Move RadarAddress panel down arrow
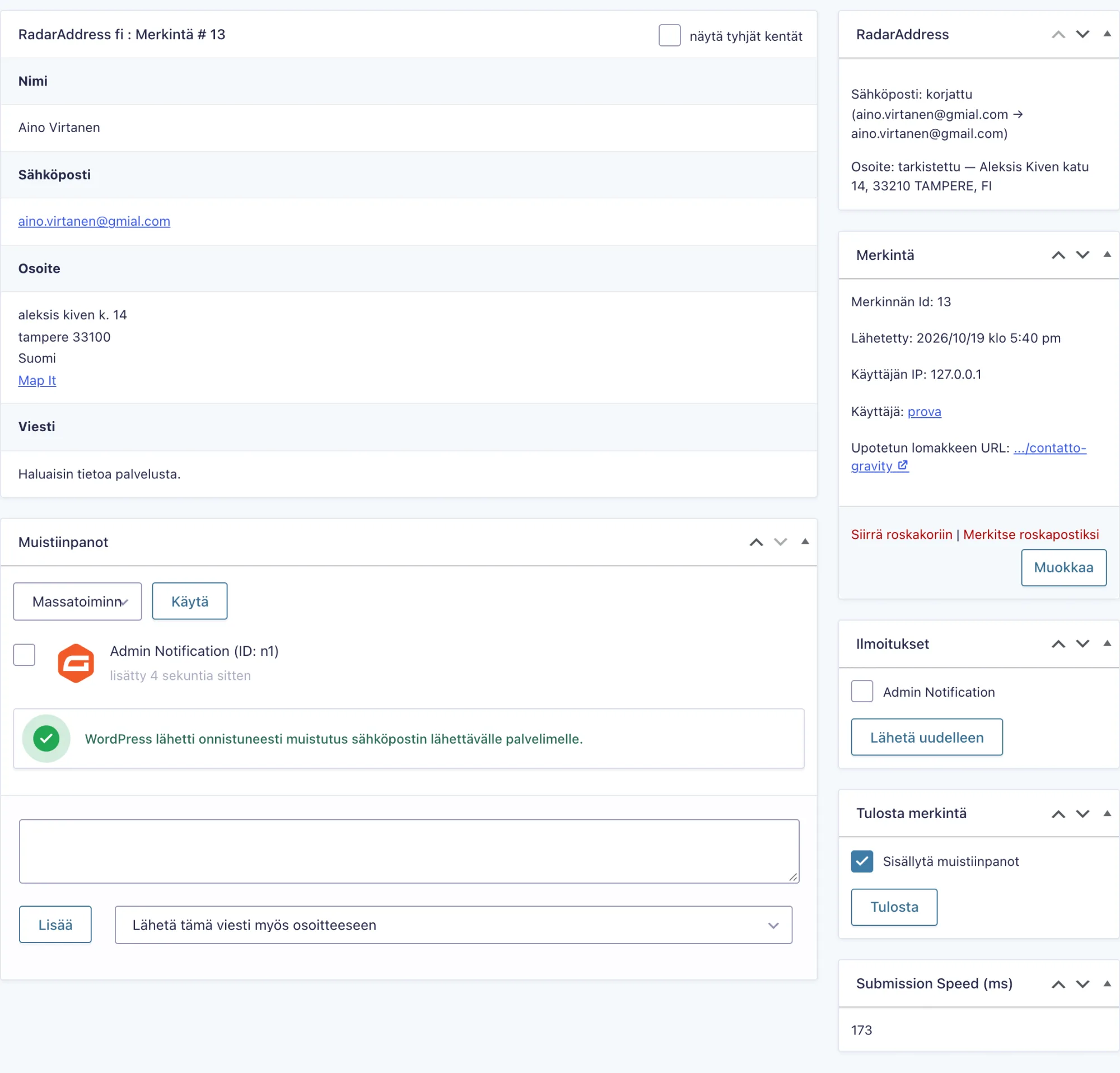 coord(1083,34)
